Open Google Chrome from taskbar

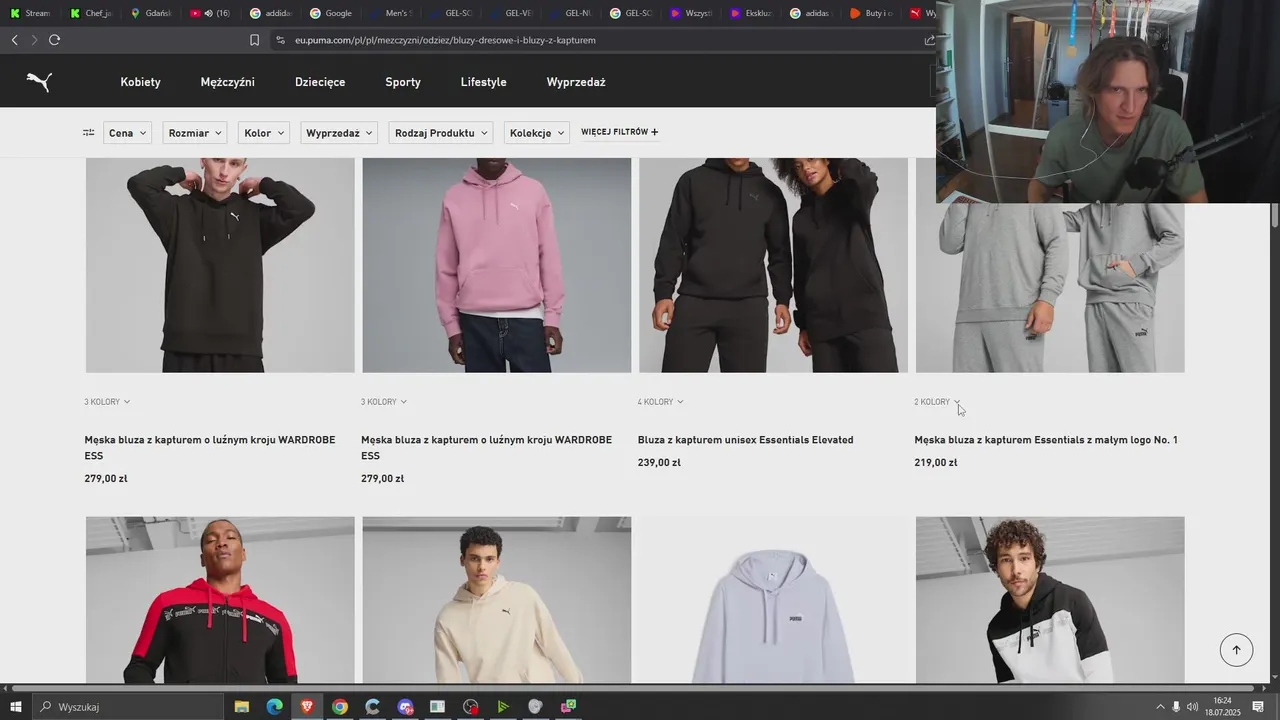(x=340, y=707)
